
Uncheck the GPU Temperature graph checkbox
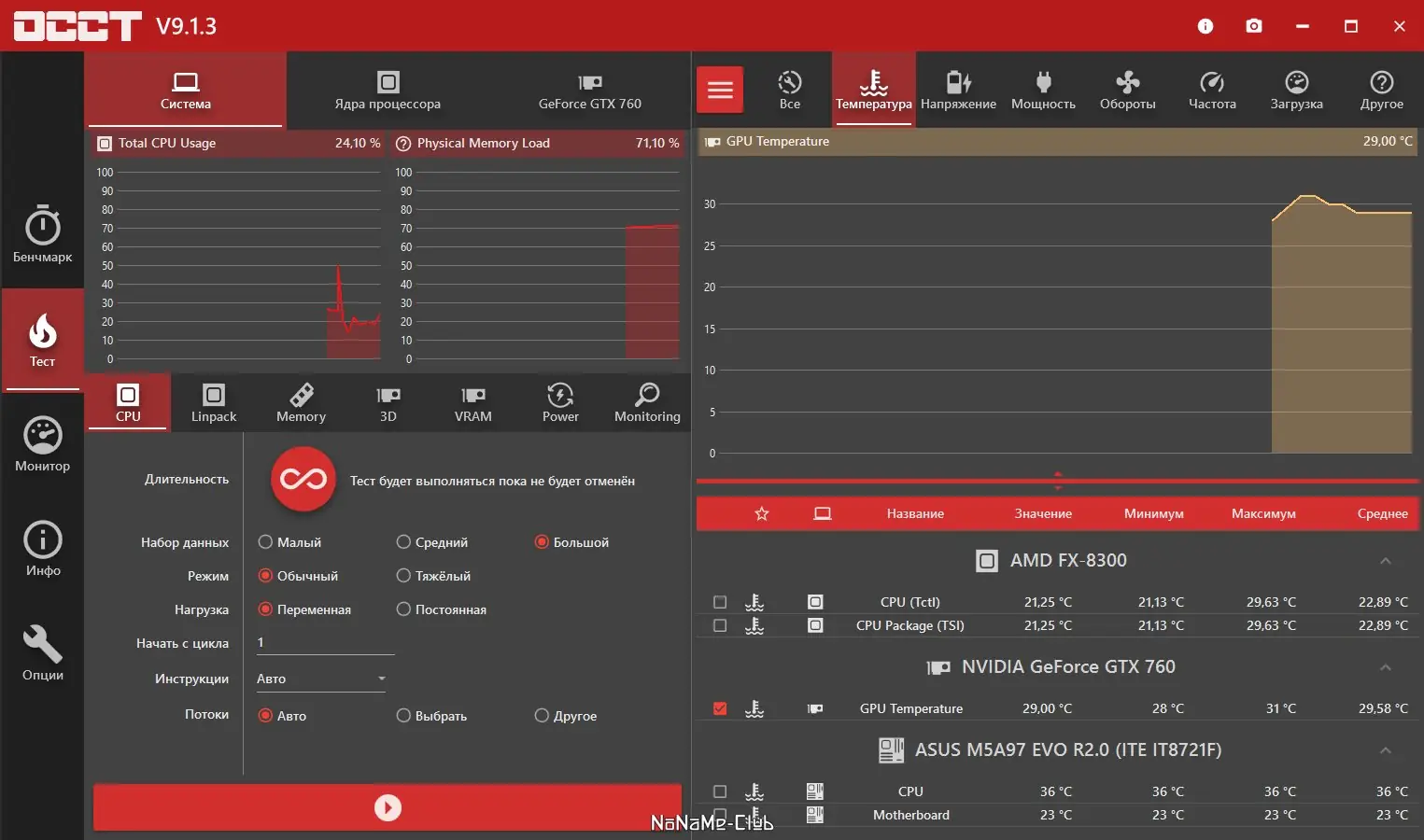720,708
